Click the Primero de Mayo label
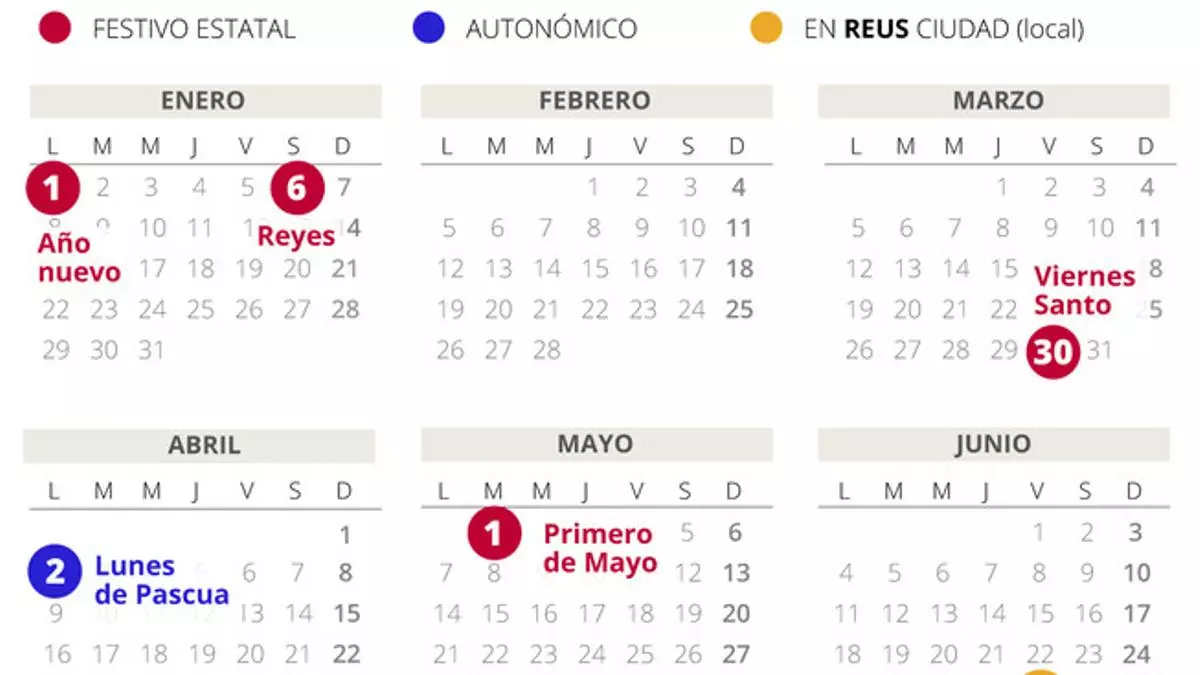Screen dimensions: 1200x675 [600, 548]
